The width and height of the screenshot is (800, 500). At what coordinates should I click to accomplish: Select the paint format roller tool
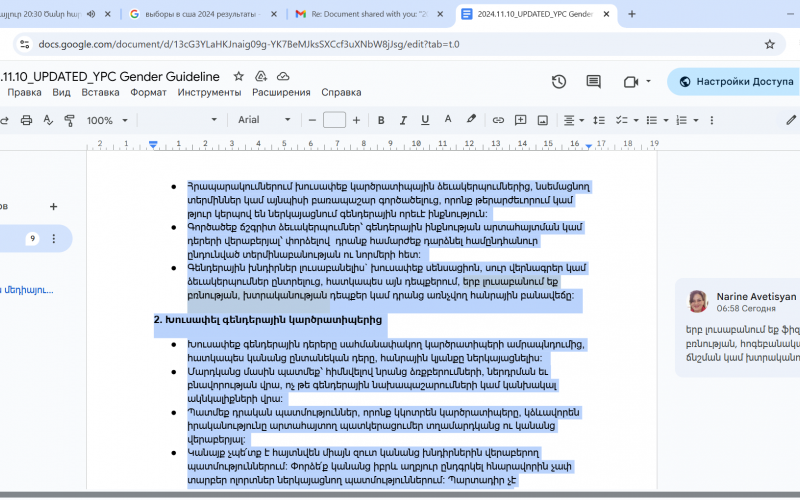[69, 120]
